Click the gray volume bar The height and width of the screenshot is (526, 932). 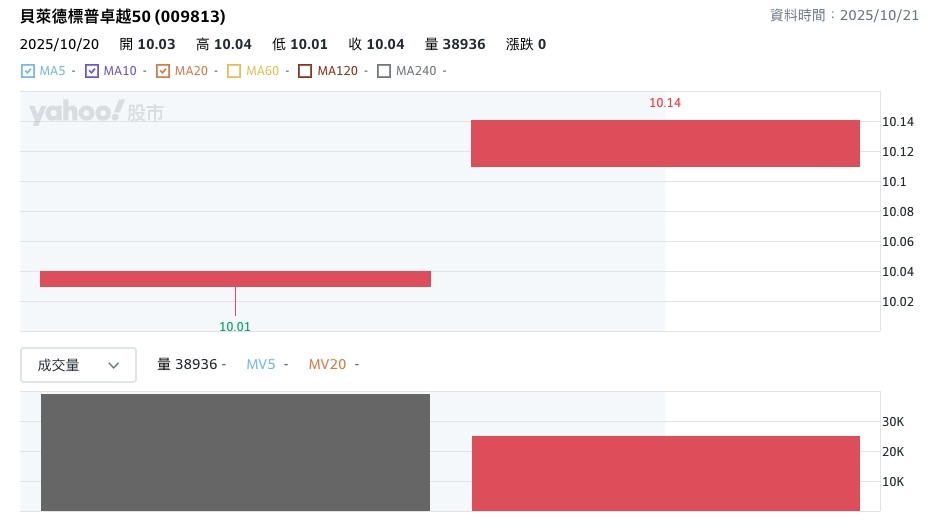pyautogui.click(x=235, y=452)
